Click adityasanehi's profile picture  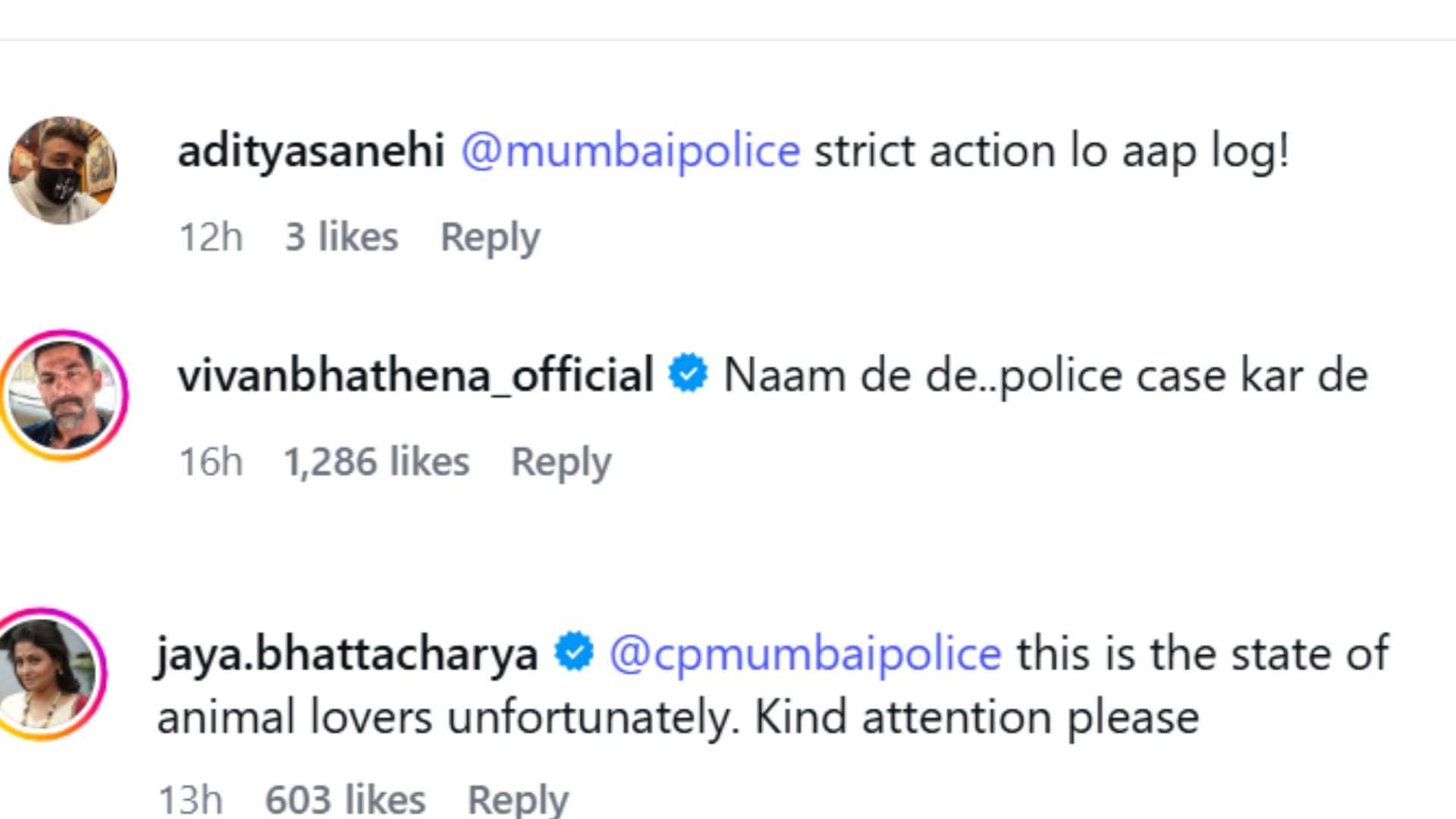tap(62, 171)
